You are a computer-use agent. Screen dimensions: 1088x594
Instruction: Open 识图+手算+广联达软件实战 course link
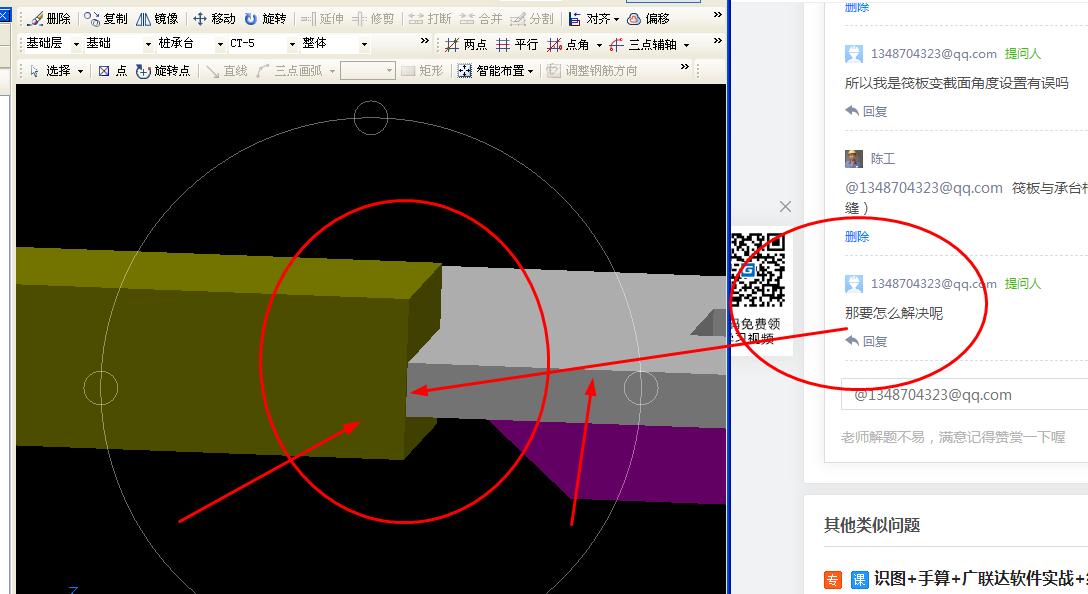tap(980, 578)
